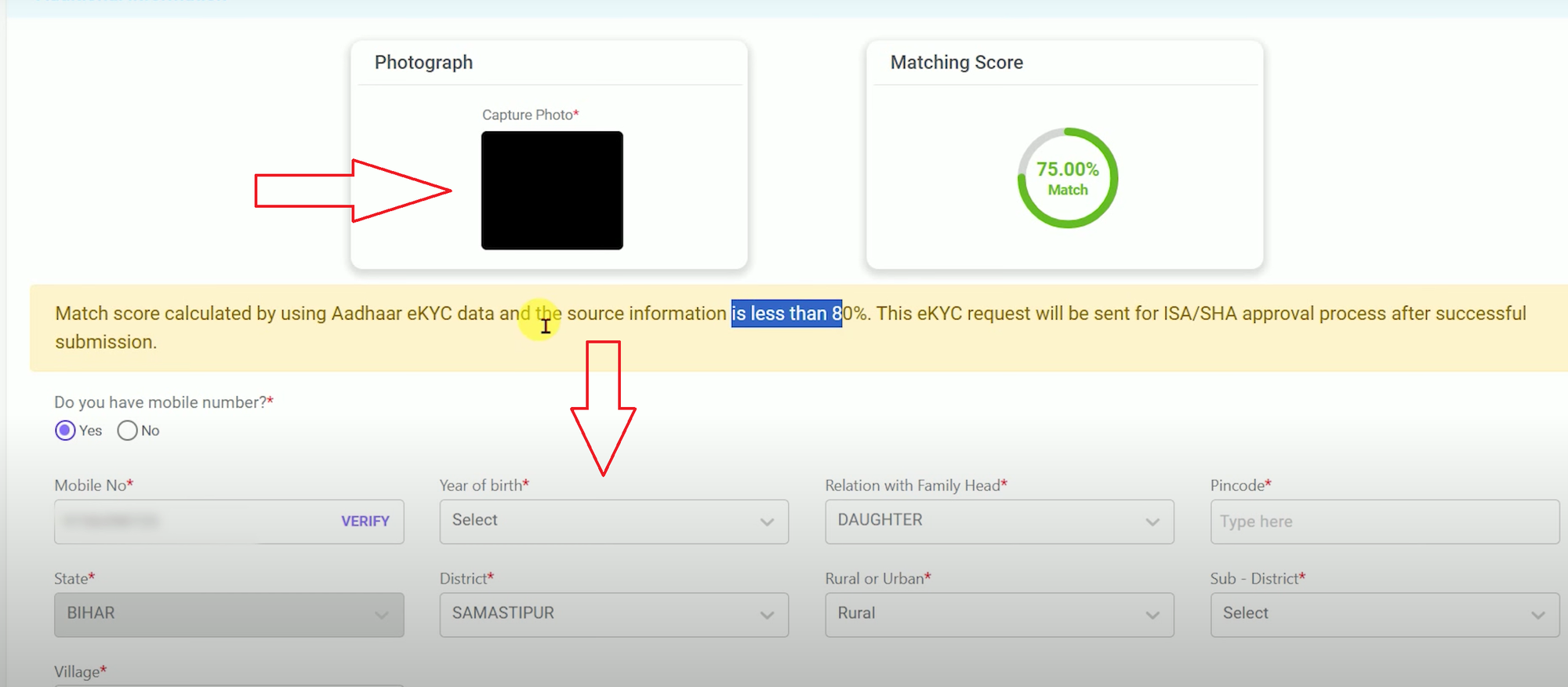Click the 75.00% match percentage text
Screen dimensions: 1568x687
[1067, 169]
